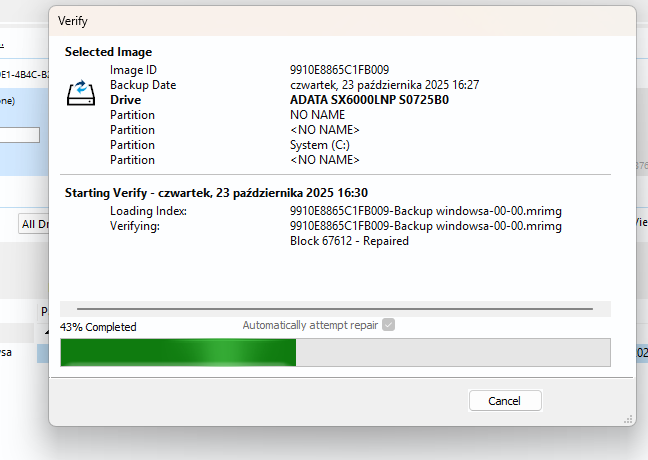Click the Verify dialog title bar
This screenshot has height=460, width=648.
300,20
